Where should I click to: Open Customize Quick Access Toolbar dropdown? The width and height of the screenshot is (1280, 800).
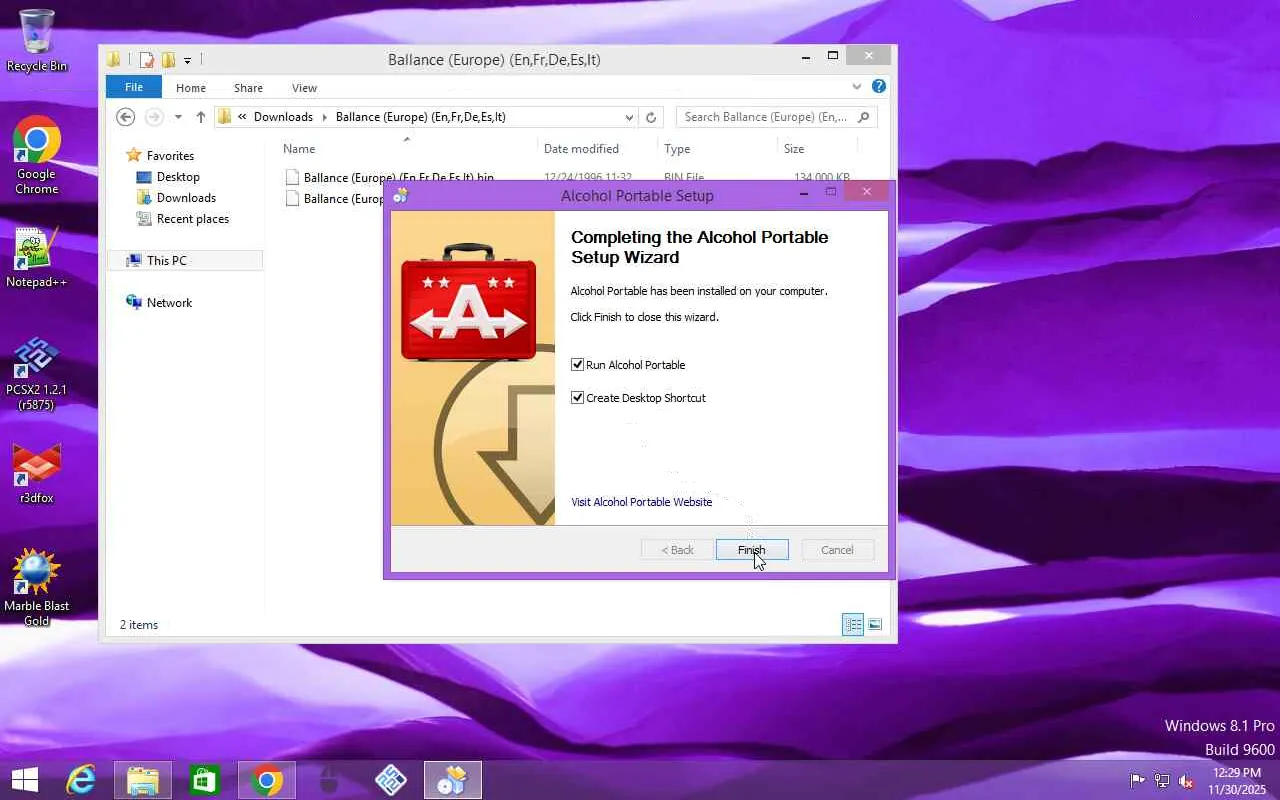click(187, 60)
